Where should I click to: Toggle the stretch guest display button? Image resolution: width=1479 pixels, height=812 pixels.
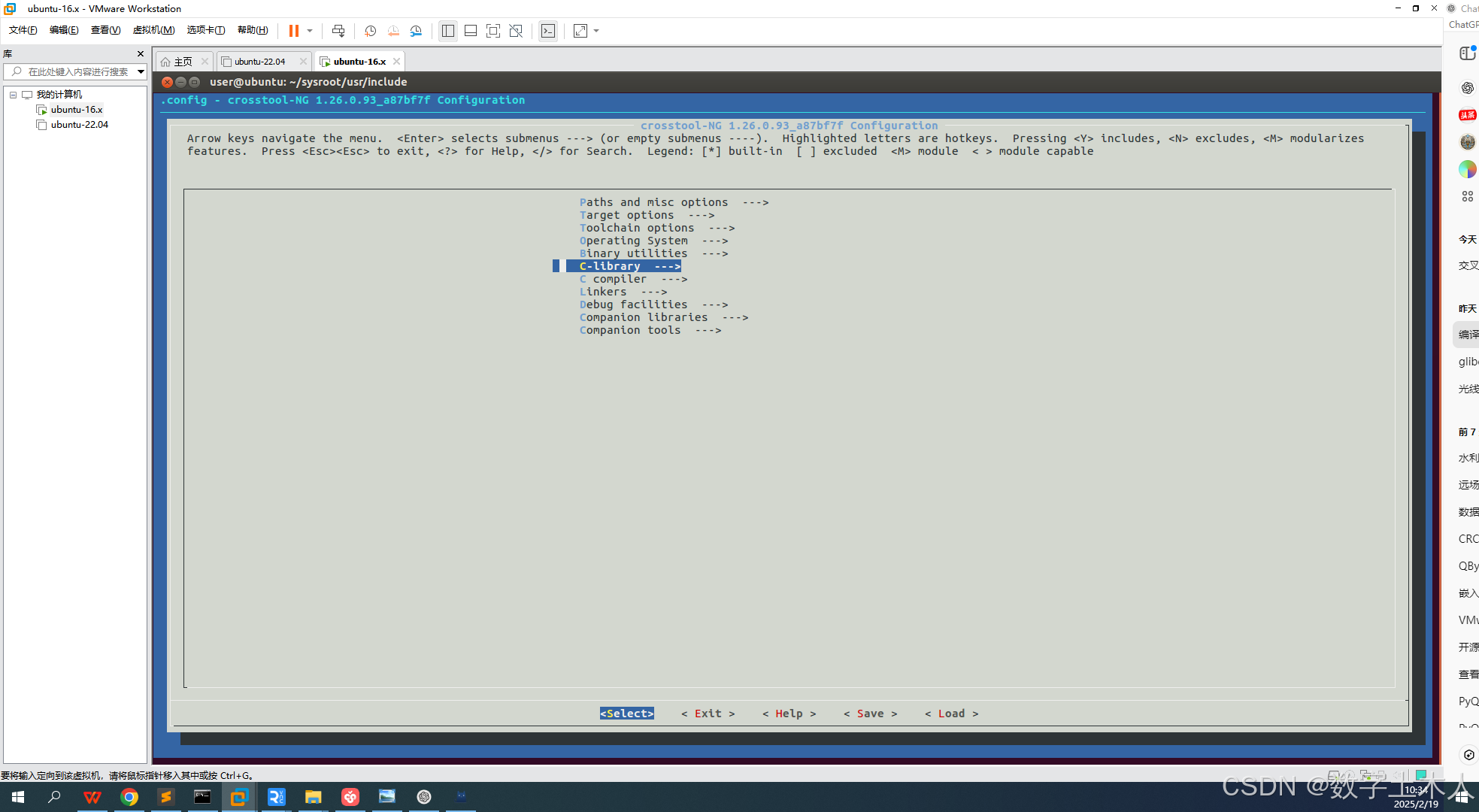pos(580,31)
